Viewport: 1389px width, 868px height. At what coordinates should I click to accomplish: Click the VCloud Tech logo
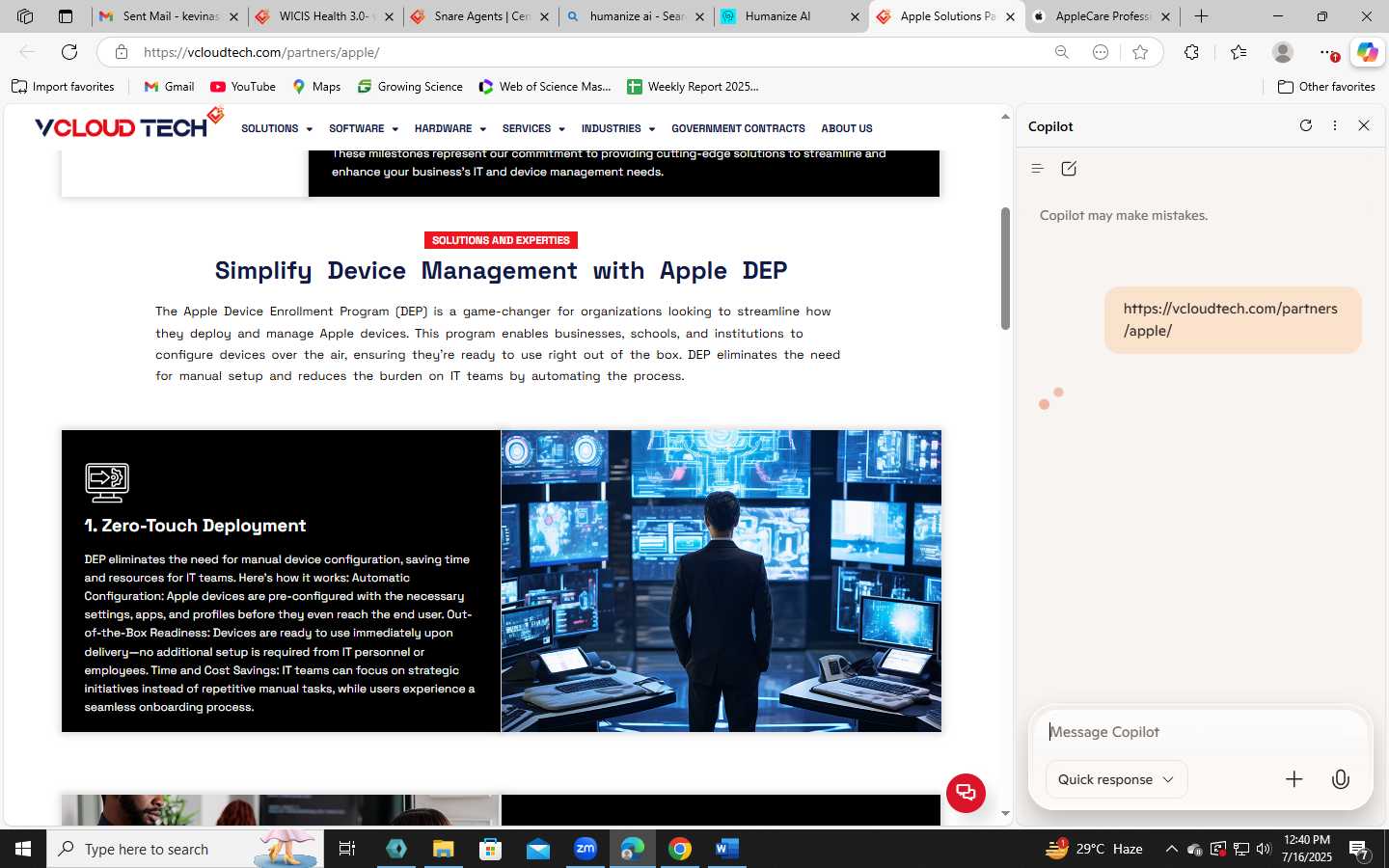click(x=128, y=124)
